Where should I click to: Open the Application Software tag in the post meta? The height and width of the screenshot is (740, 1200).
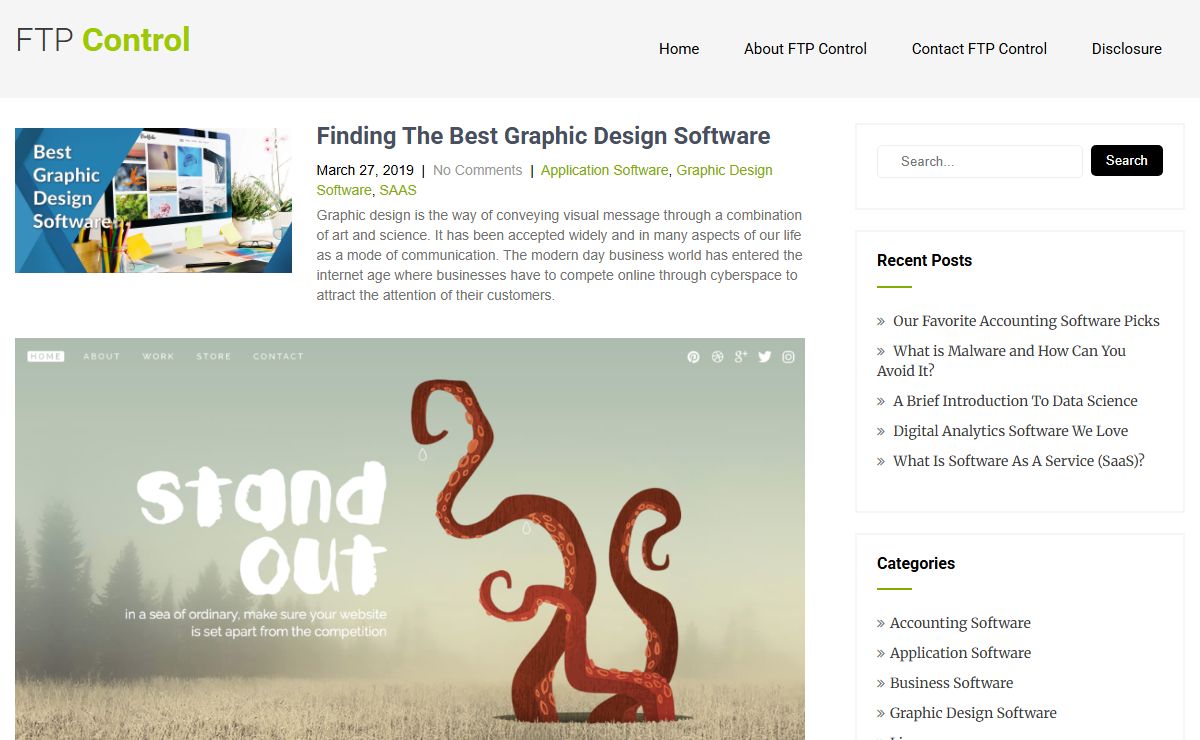[x=604, y=170]
